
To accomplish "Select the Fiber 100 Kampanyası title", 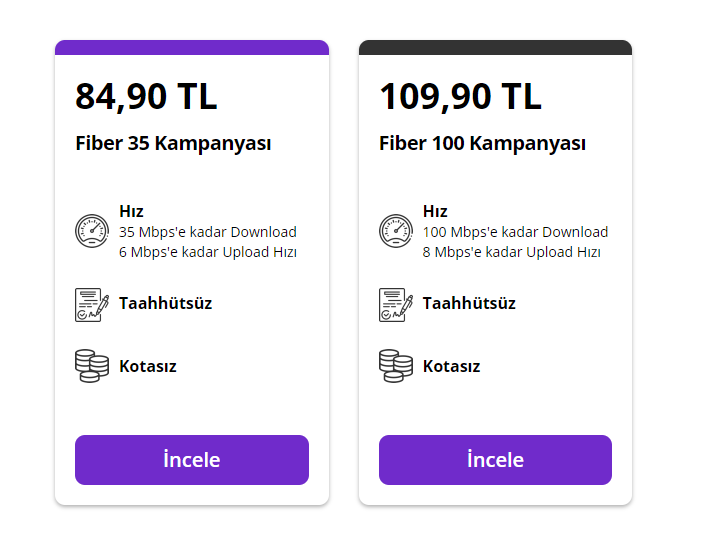I will point(482,143).
